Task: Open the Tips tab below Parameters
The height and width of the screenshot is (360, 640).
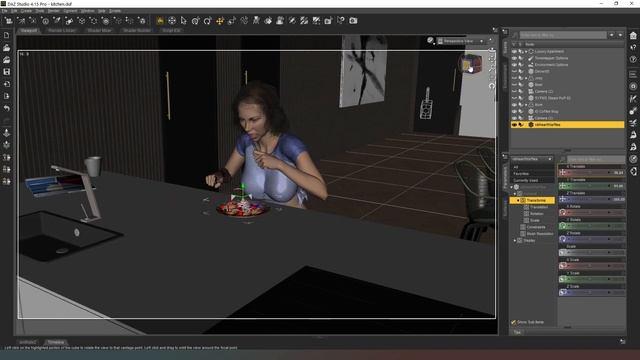Action: [517, 332]
